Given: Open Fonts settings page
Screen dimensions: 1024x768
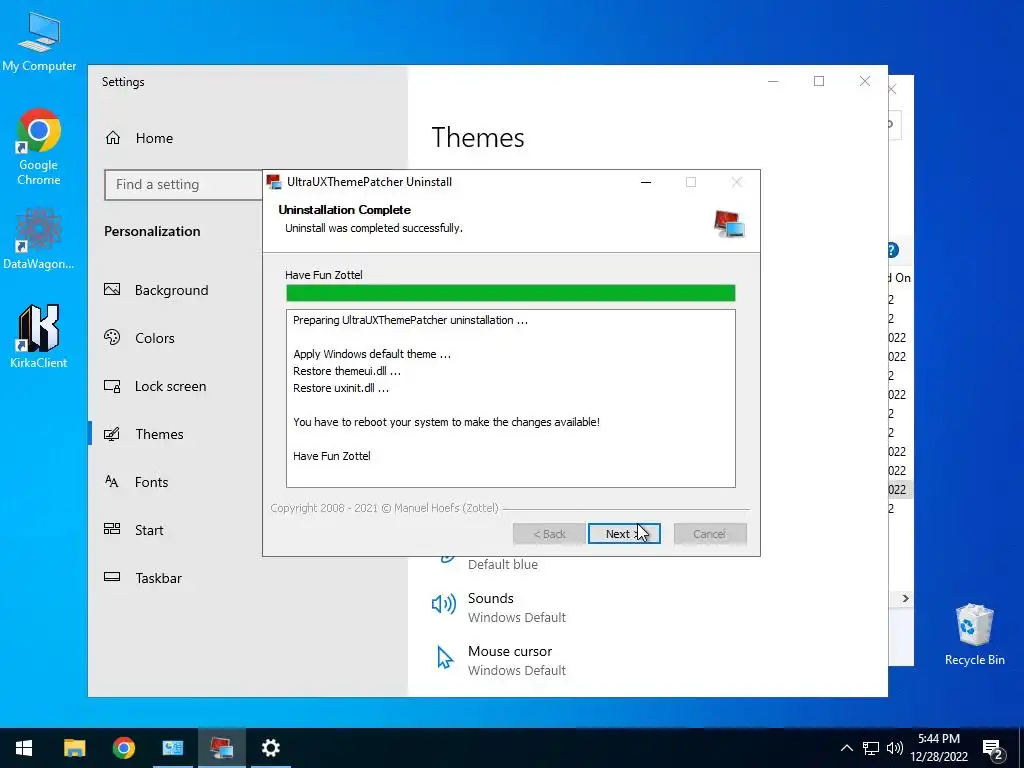Looking at the screenshot, I should click(x=136, y=482).
